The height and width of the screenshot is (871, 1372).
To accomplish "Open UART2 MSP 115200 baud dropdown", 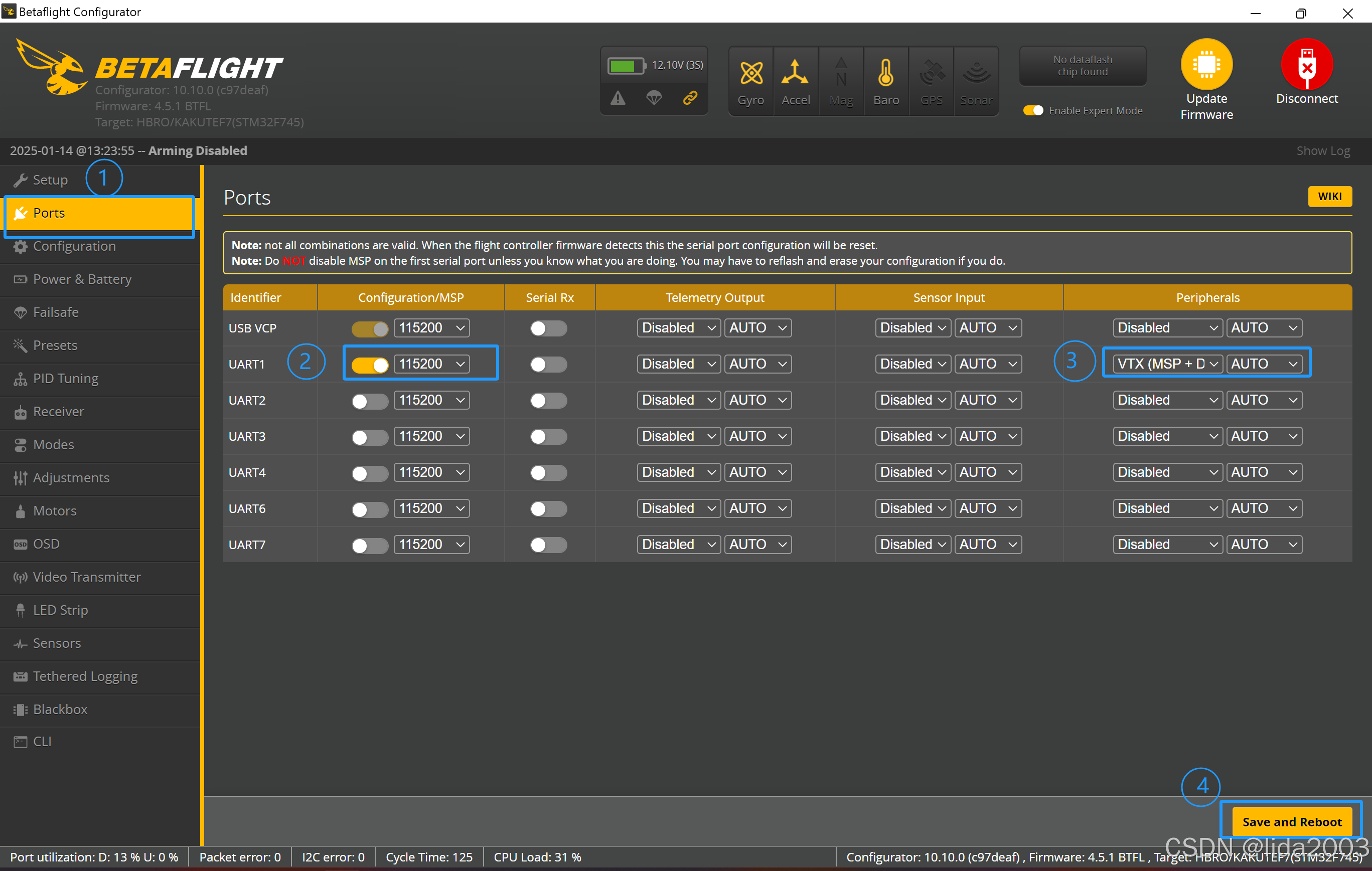I will coord(431,401).
